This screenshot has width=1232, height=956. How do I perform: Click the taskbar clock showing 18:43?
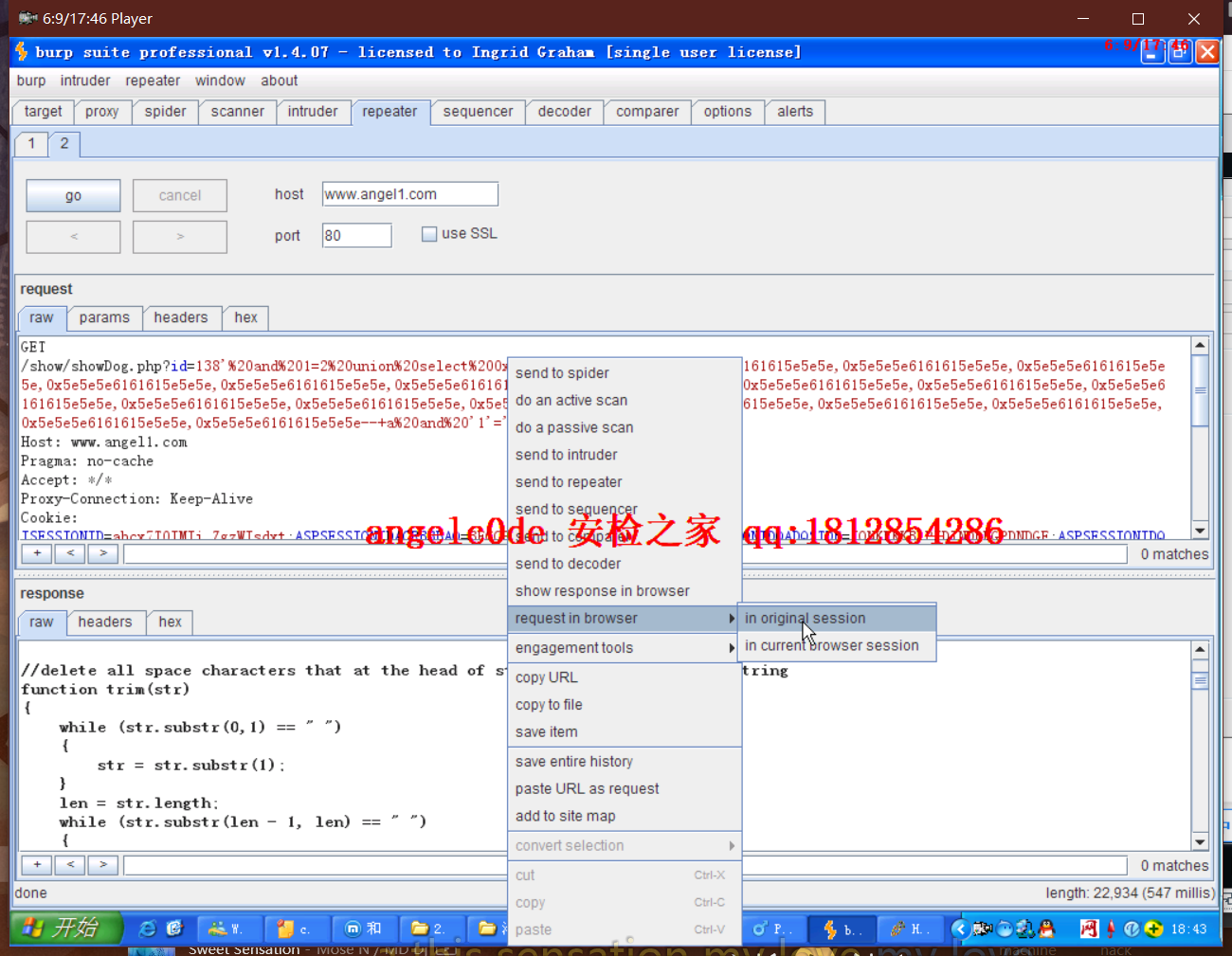[1188, 929]
